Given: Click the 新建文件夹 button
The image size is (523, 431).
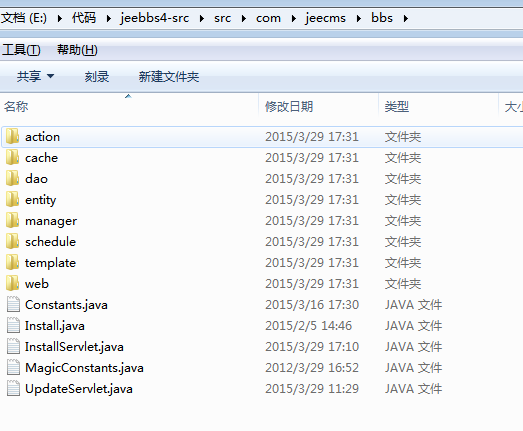Looking at the screenshot, I should [169, 77].
